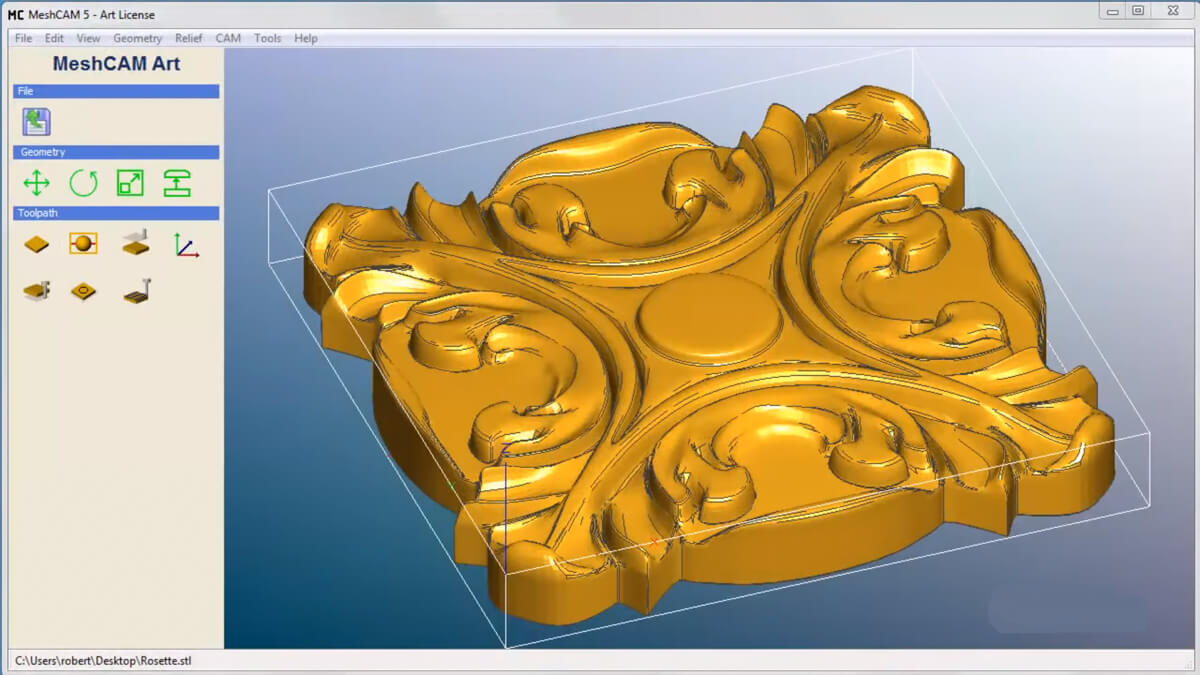Image resolution: width=1200 pixels, height=675 pixels.
Task: Click the load file icon under File section
Action: click(x=36, y=122)
